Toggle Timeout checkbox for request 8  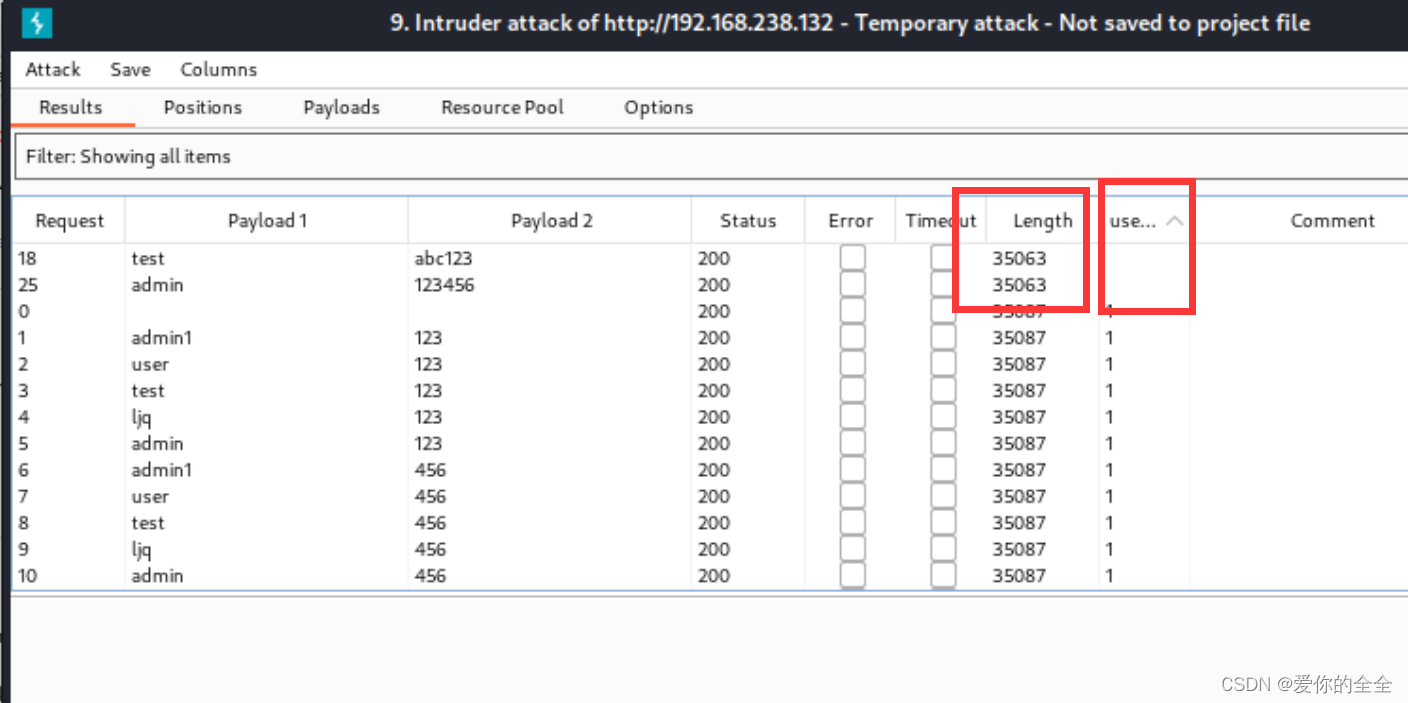tap(943, 523)
